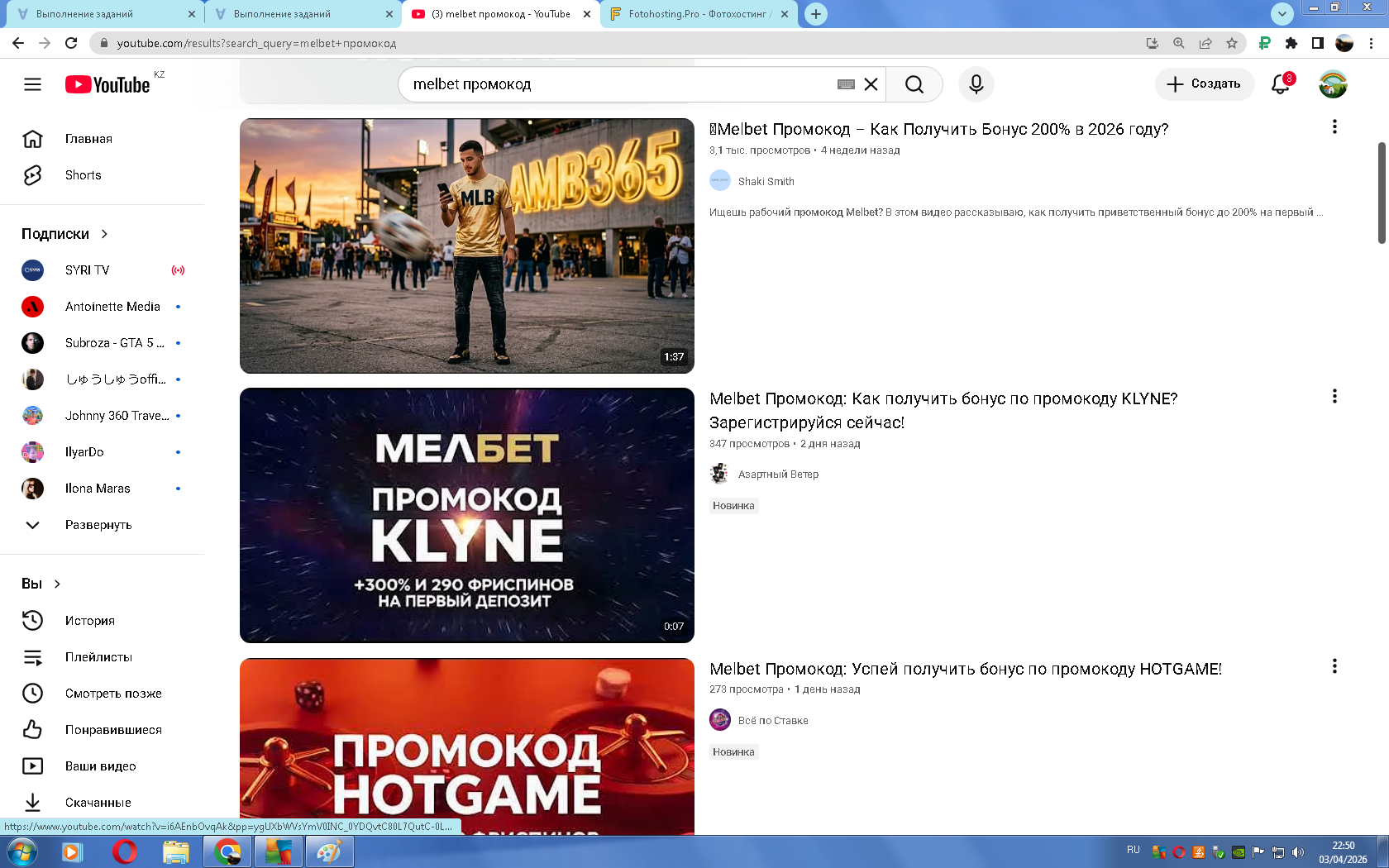Open more options for the KLYNE video
The image size is (1389, 868).
1334,397
